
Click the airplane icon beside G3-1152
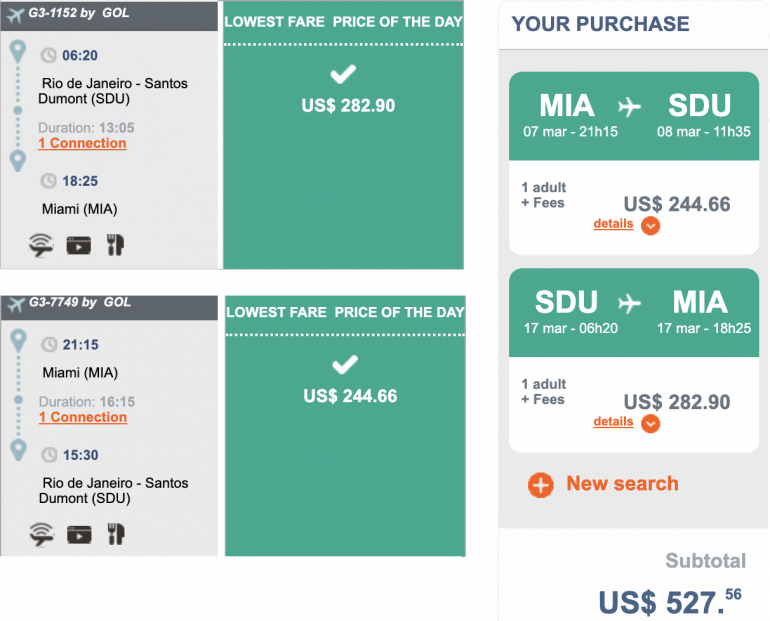tap(15, 15)
